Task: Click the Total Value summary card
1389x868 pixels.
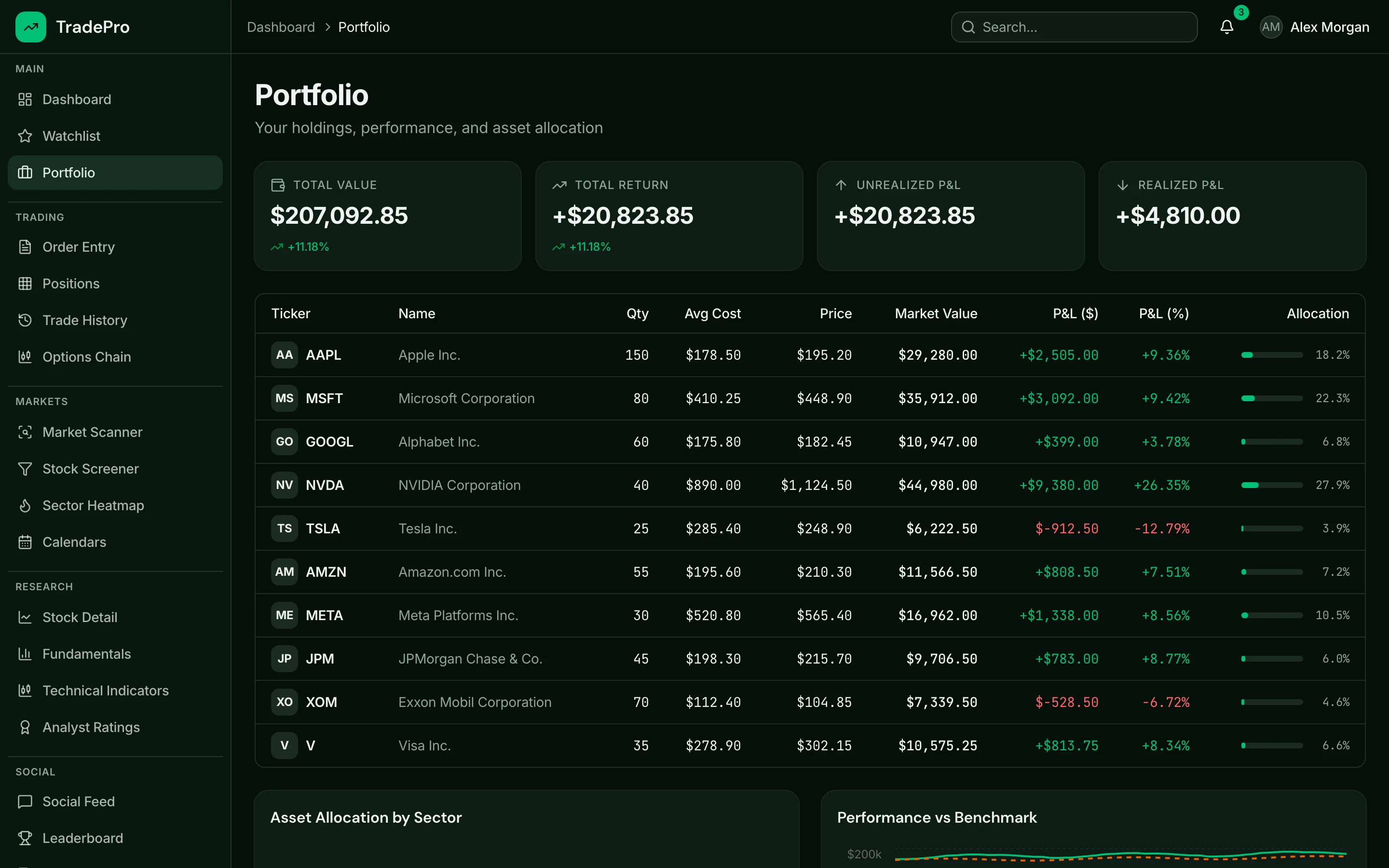Action: pyautogui.click(x=387, y=216)
